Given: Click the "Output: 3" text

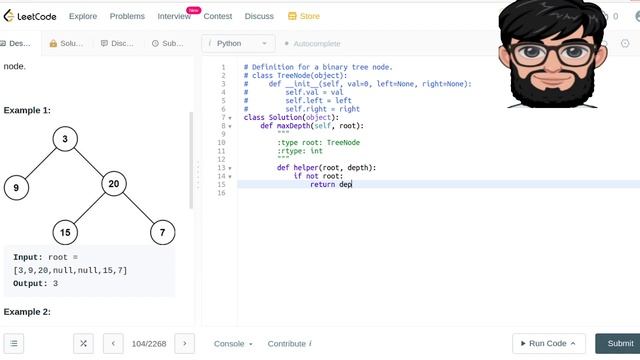Looking at the screenshot, I should [x=36, y=283].
